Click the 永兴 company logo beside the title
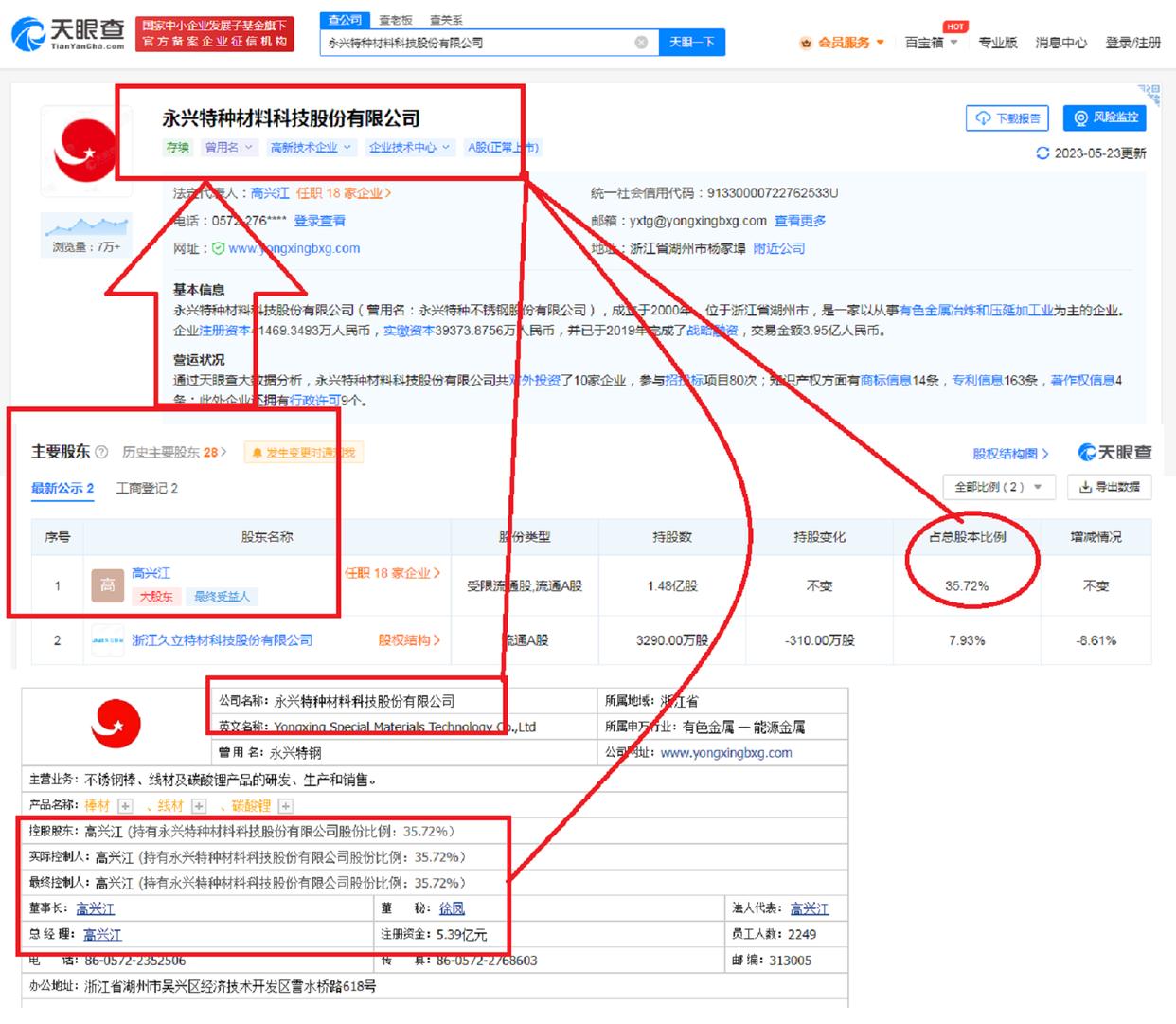This screenshot has width=1176, height=1024. point(84,151)
